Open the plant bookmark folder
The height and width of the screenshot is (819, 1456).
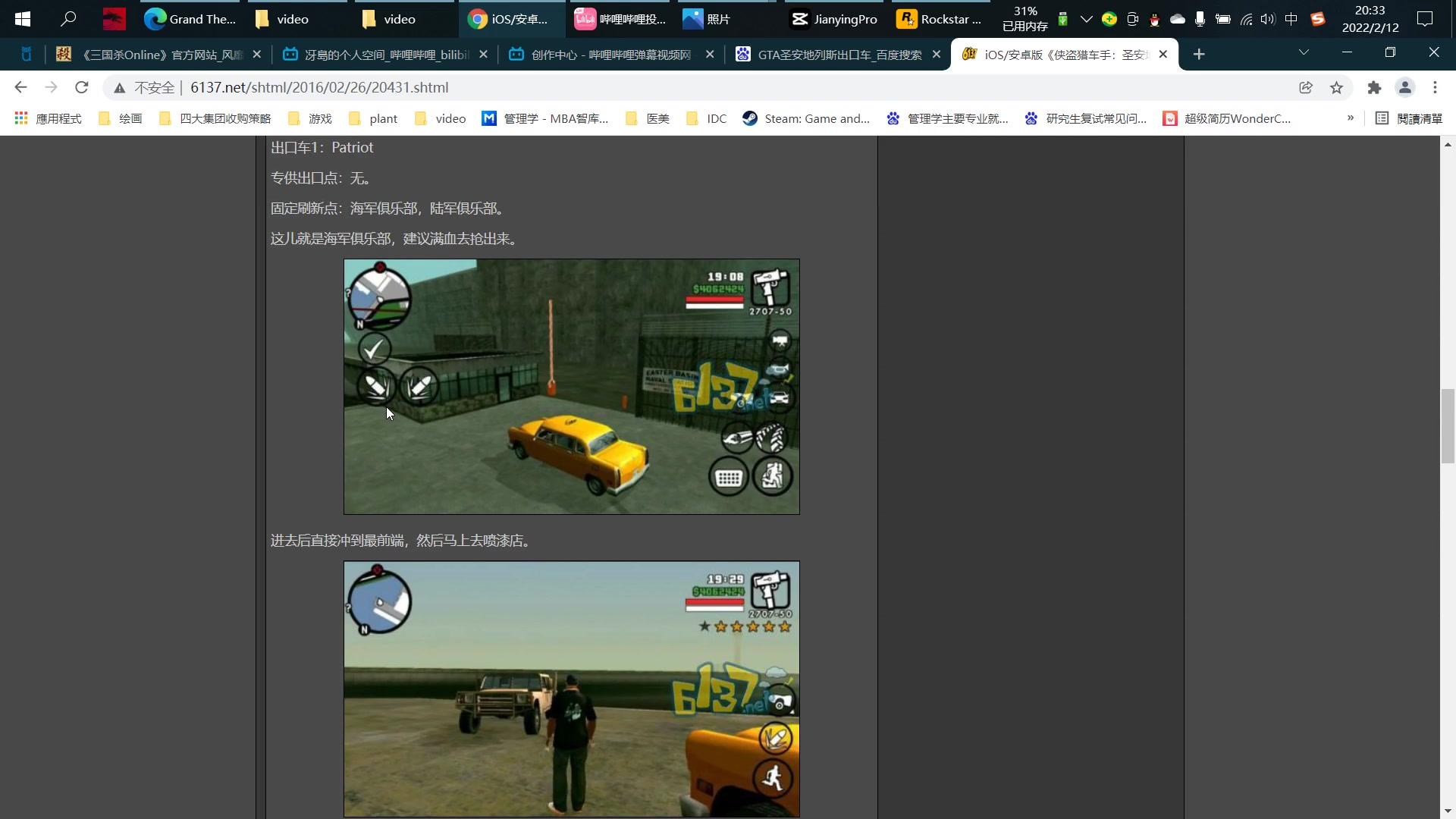coord(373,118)
